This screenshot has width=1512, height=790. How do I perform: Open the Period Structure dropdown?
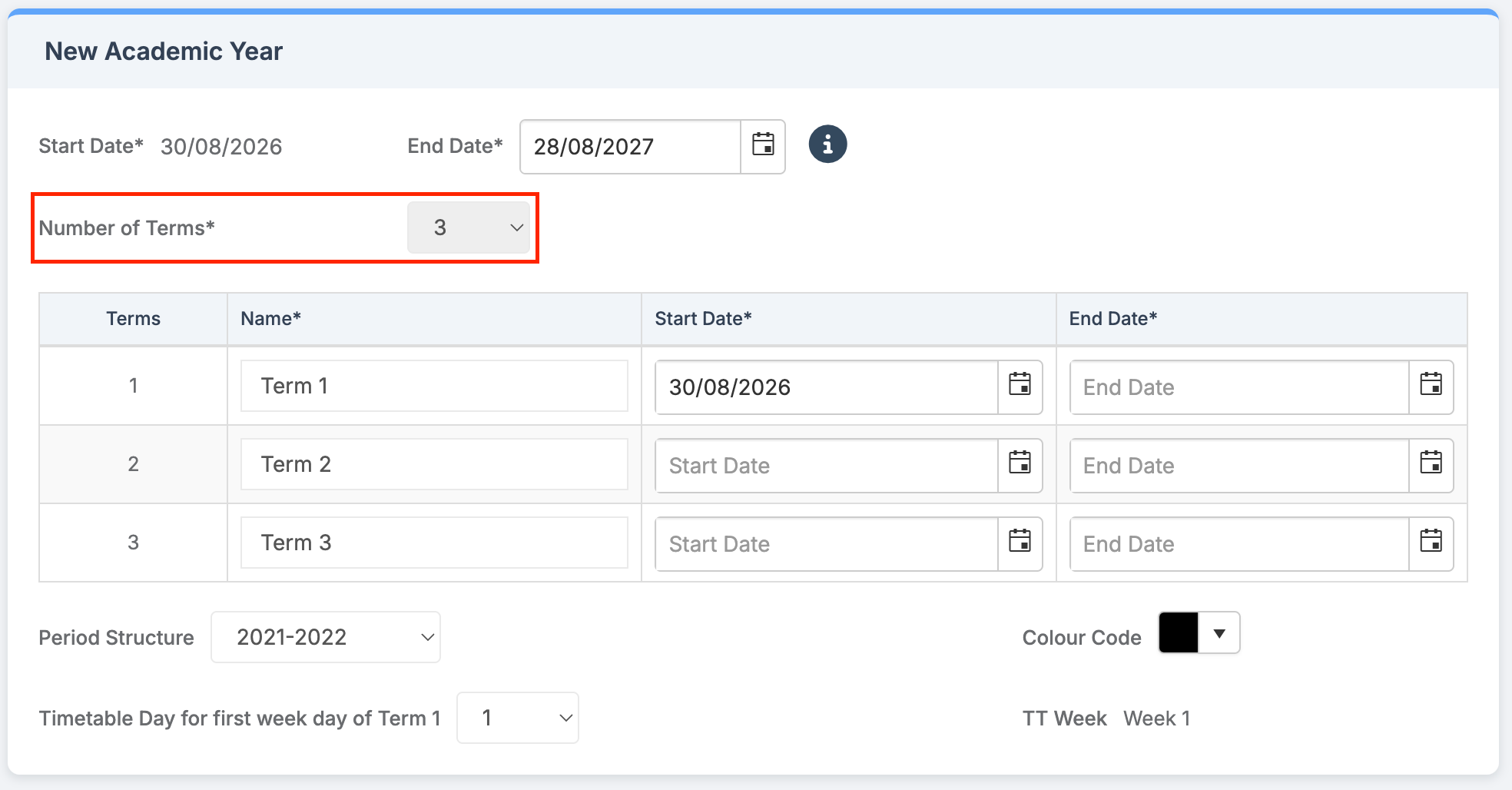326,637
